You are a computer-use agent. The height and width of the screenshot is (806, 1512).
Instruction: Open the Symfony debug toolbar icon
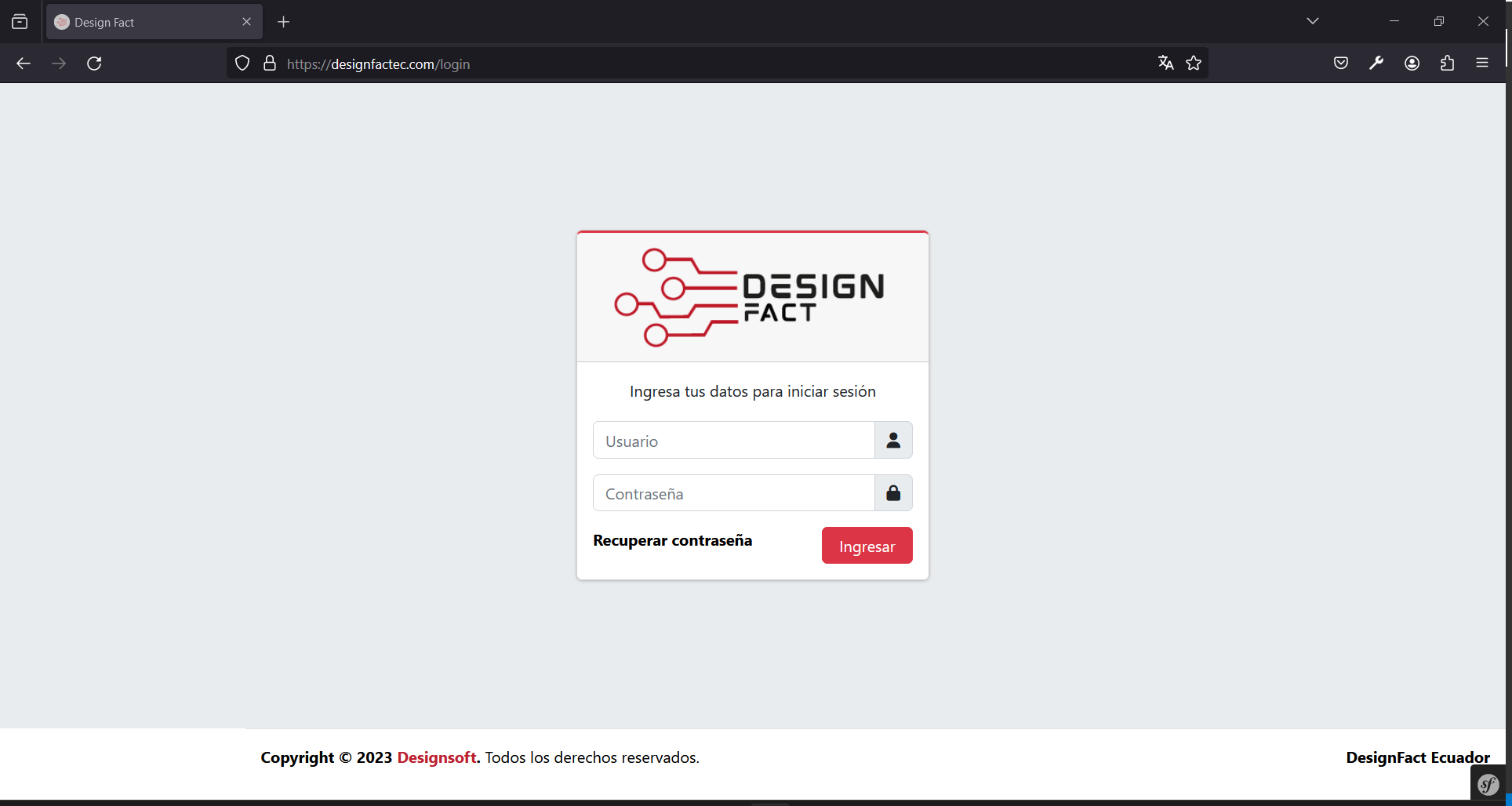coord(1488,784)
